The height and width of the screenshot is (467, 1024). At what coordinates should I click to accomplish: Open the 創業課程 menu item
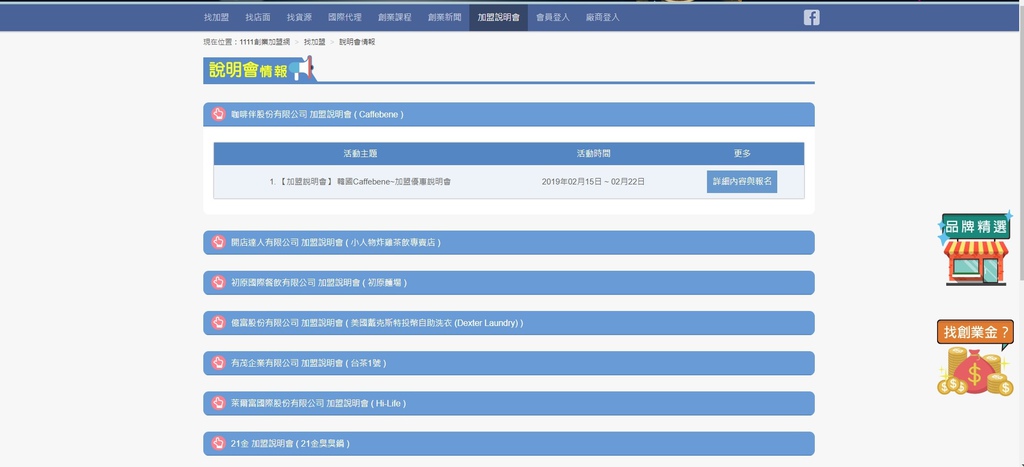tap(394, 18)
